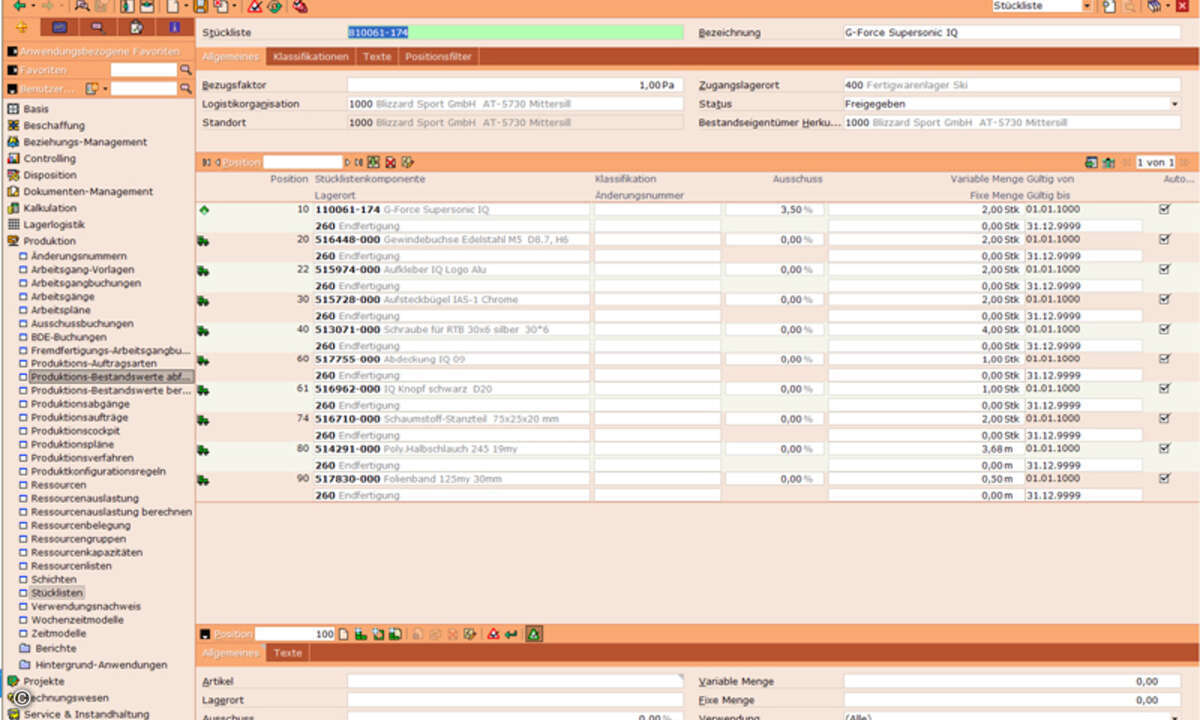1200x720 pixels.
Task: Select the Allgemeines tab in position editor
Action: coord(232,653)
